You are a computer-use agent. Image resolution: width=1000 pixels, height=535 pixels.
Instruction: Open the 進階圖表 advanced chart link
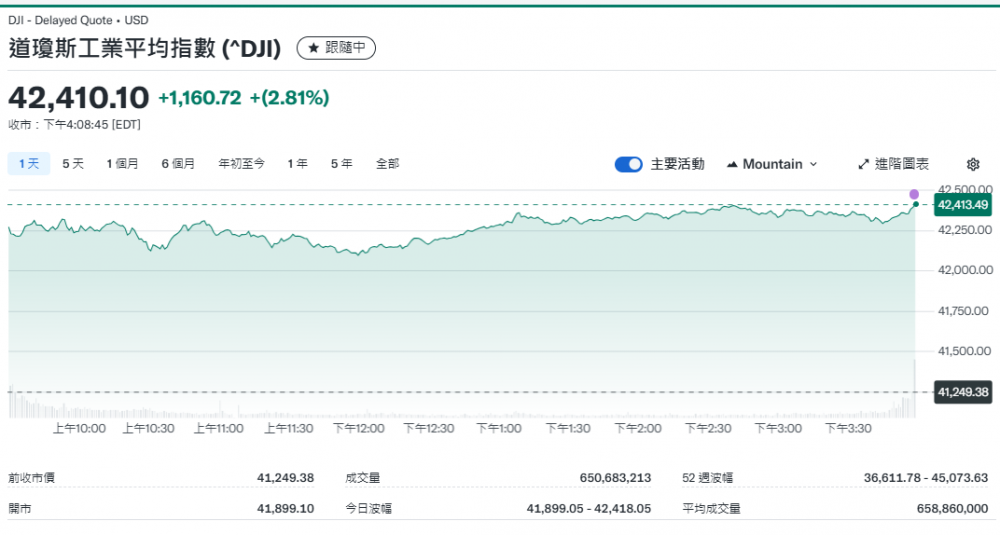[901, 164]
